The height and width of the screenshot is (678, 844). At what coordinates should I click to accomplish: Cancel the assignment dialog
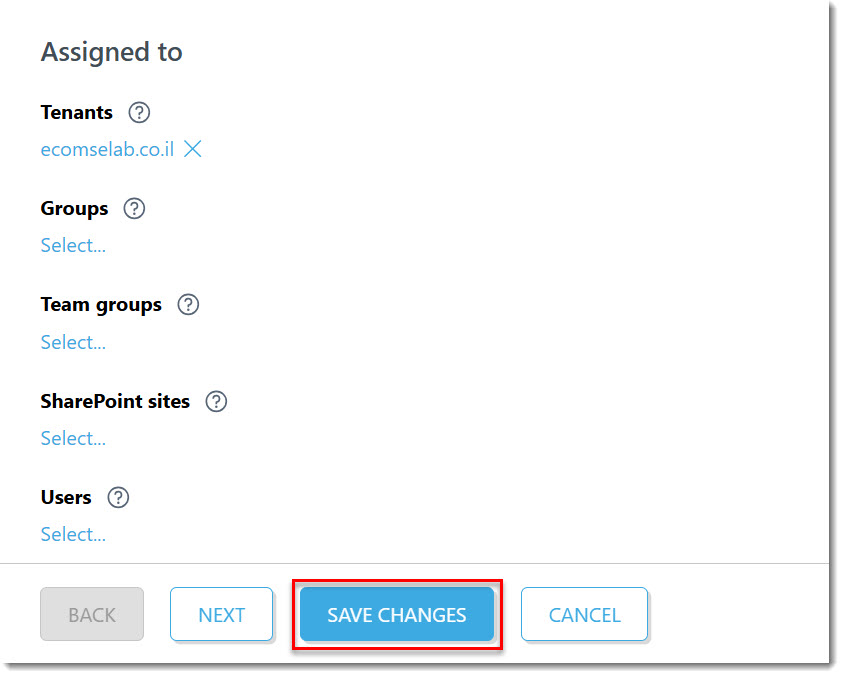click(x=584, y=615)
